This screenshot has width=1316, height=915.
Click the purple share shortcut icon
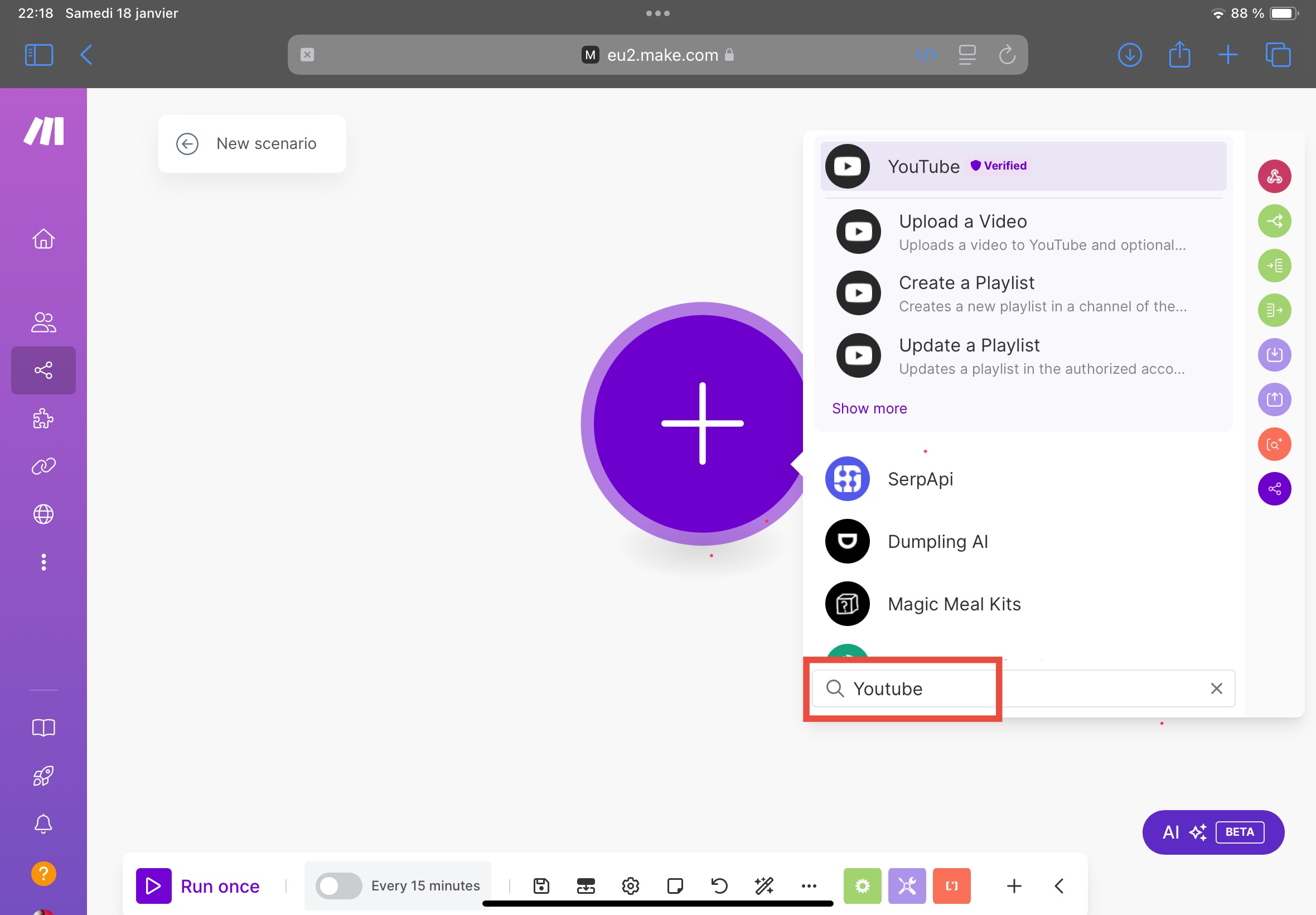[1274, 488]
